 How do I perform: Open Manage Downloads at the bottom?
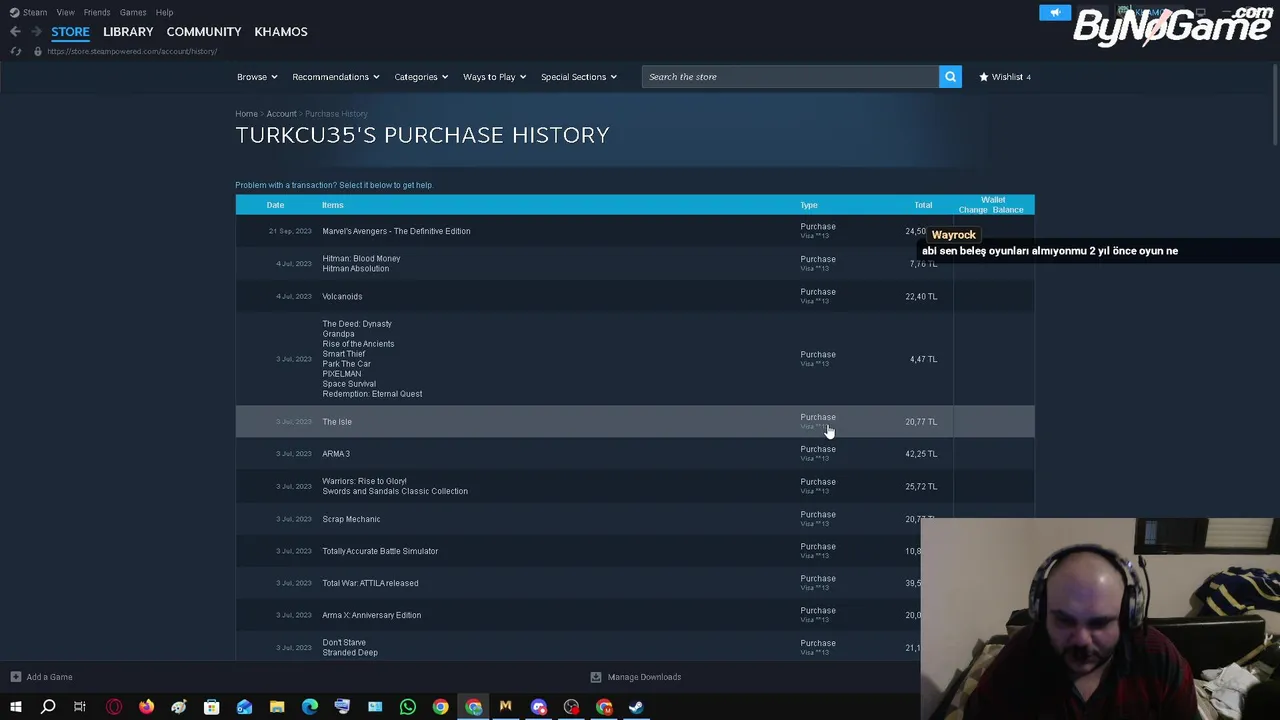(x=636, y=677)
